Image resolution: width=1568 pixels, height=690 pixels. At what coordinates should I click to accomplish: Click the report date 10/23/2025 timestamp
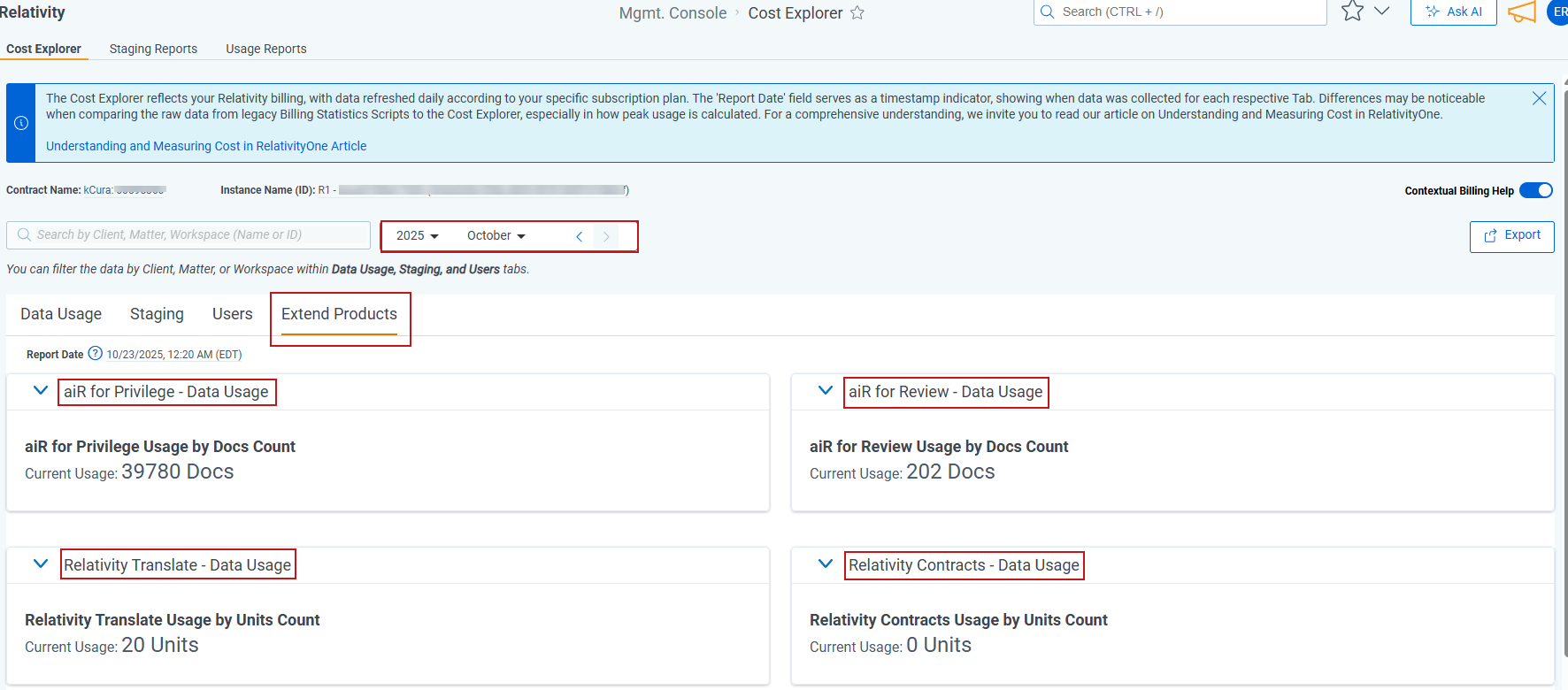point(174,355)
